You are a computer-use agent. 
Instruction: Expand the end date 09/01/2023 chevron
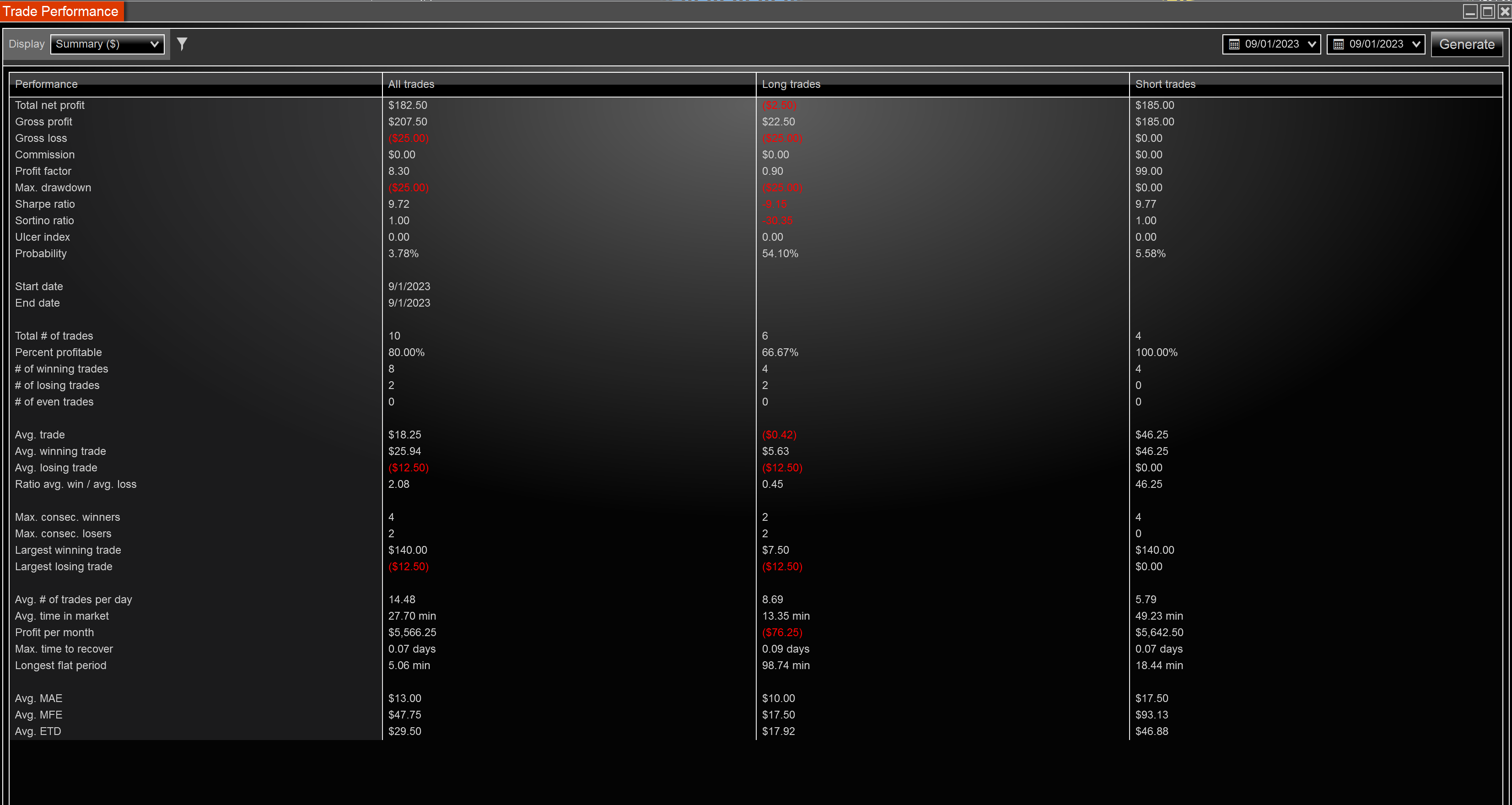[1416, 45]
